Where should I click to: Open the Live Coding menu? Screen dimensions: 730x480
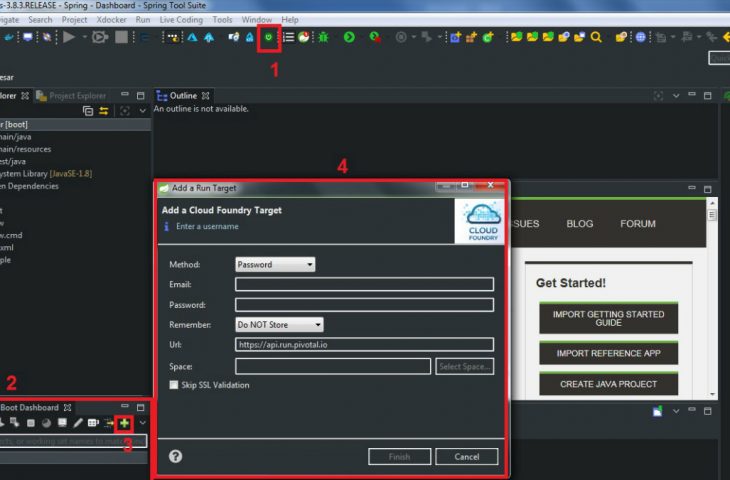coord(181,20)
